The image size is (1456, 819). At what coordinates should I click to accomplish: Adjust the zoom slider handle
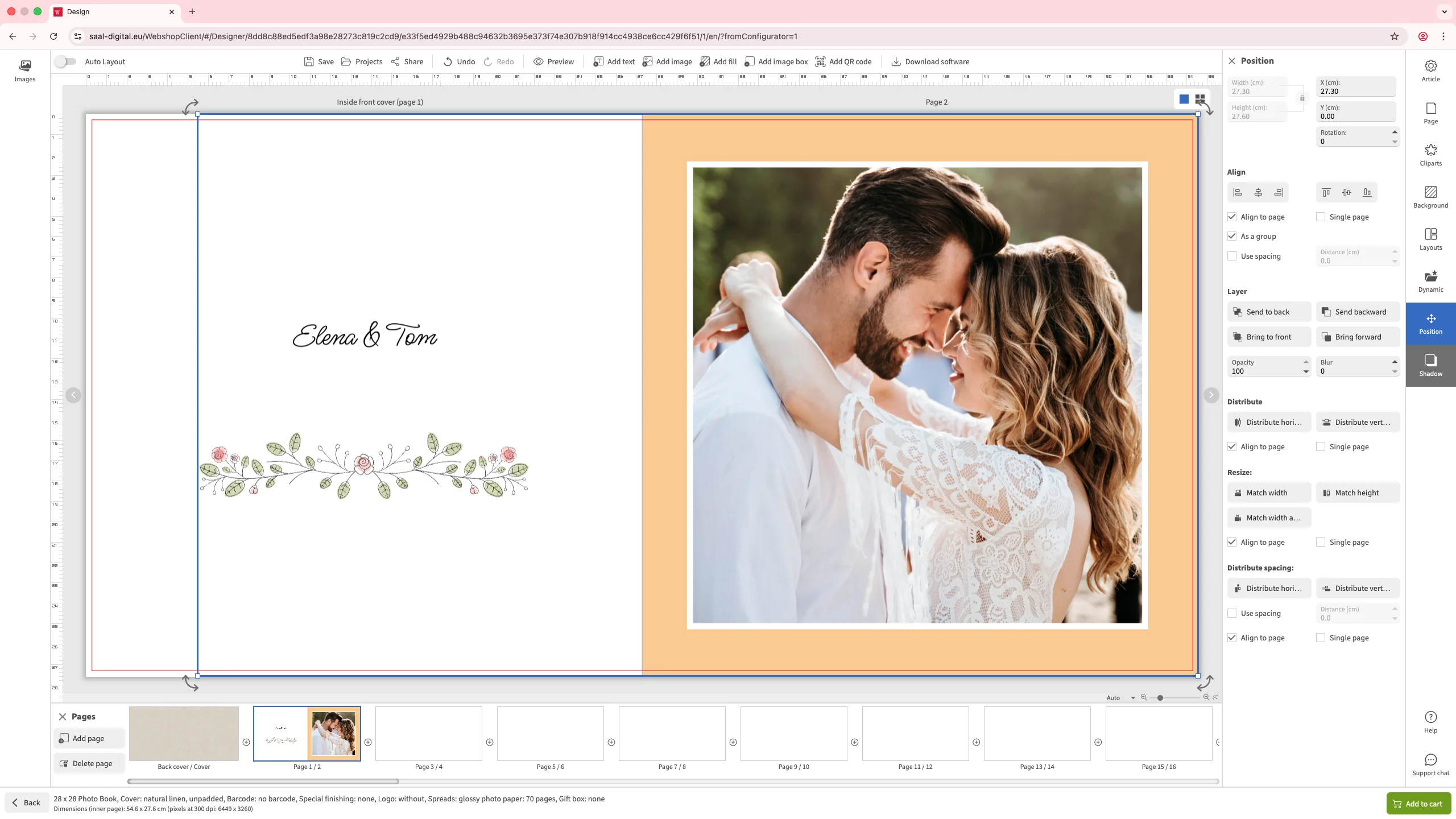1160,698
